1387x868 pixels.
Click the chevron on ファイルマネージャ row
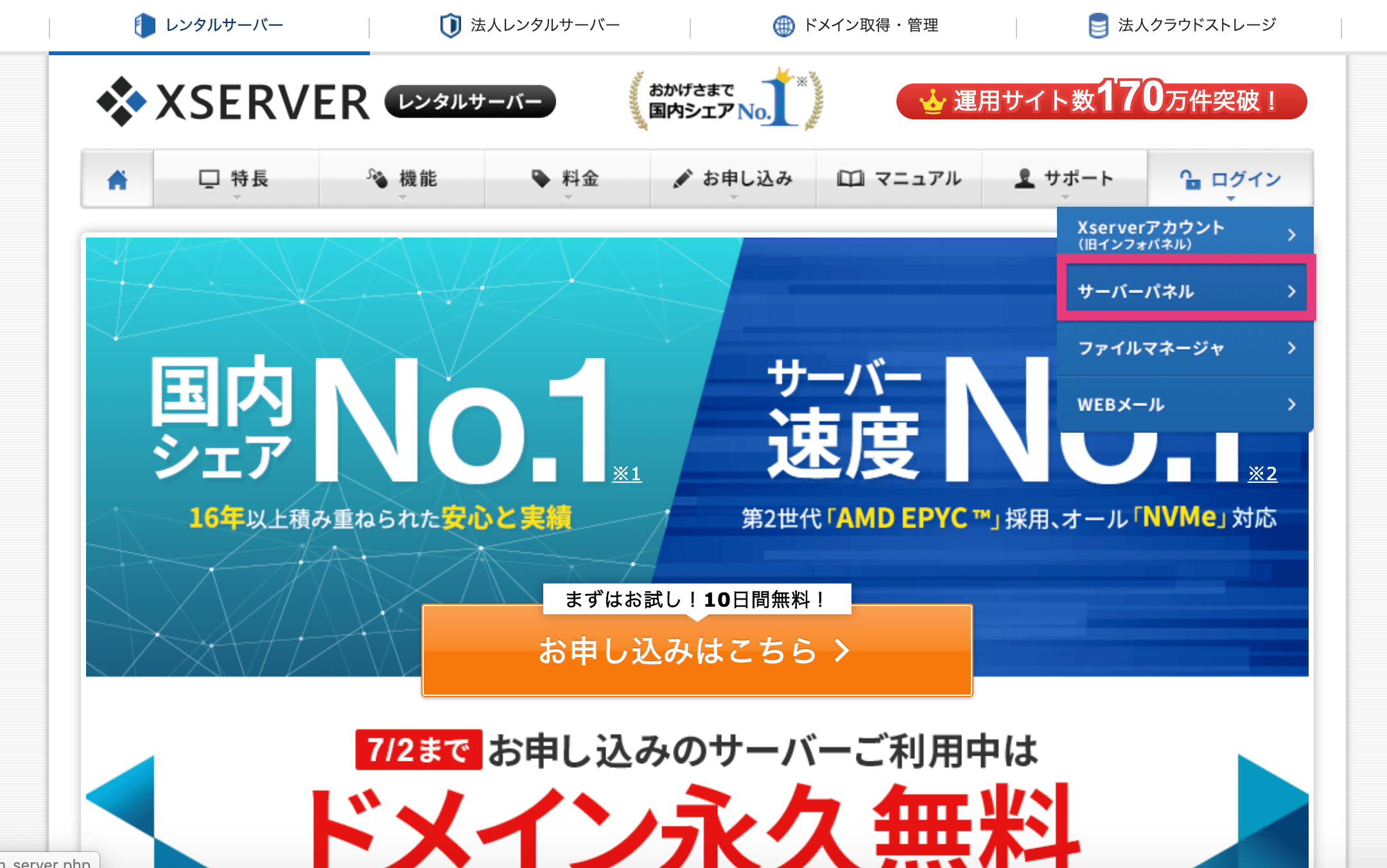(x=1291, y=348)
